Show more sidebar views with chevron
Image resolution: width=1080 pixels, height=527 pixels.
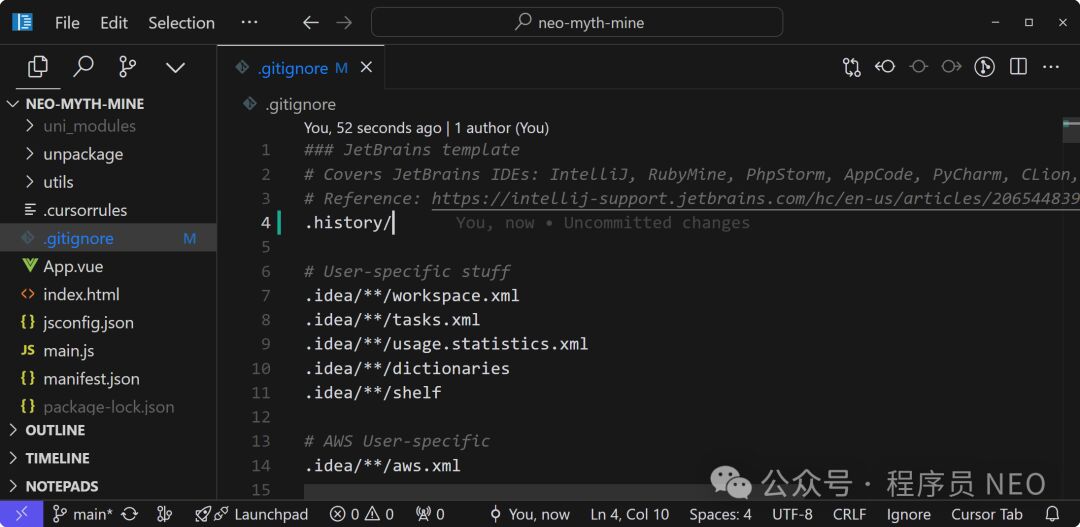175,67
